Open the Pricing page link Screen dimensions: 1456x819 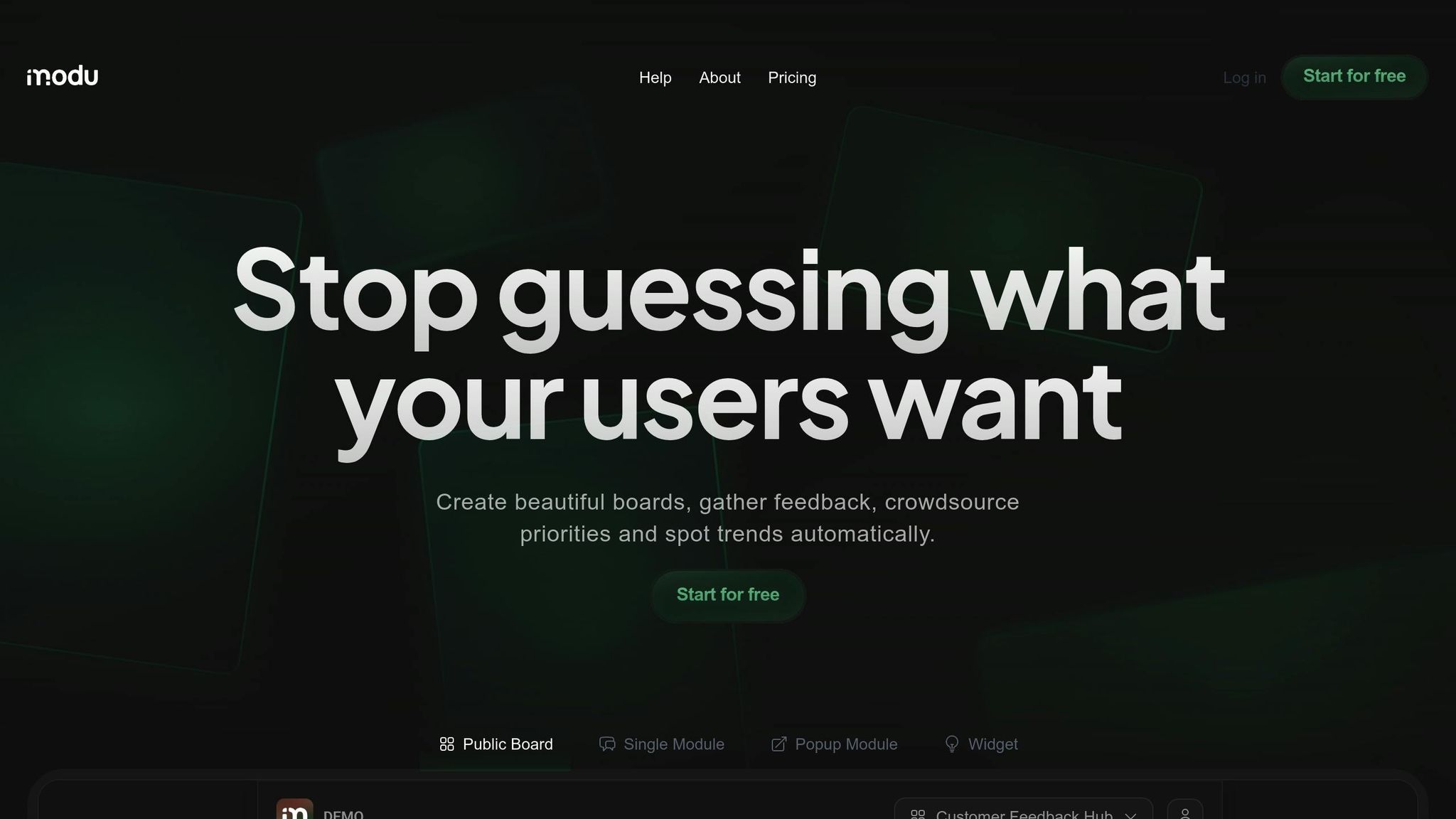pyautogui.click(x=792, y=77)
